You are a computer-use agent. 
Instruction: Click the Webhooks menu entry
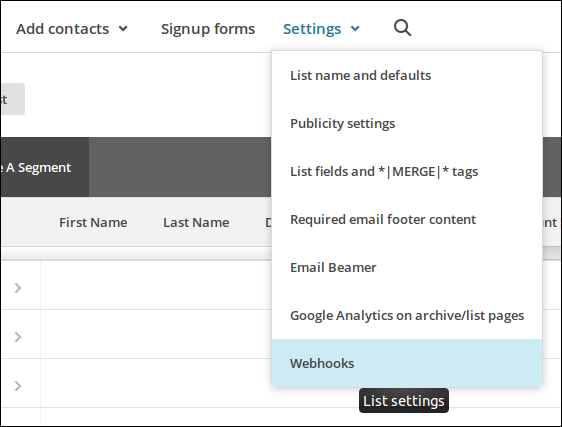[x=407, y=363]
